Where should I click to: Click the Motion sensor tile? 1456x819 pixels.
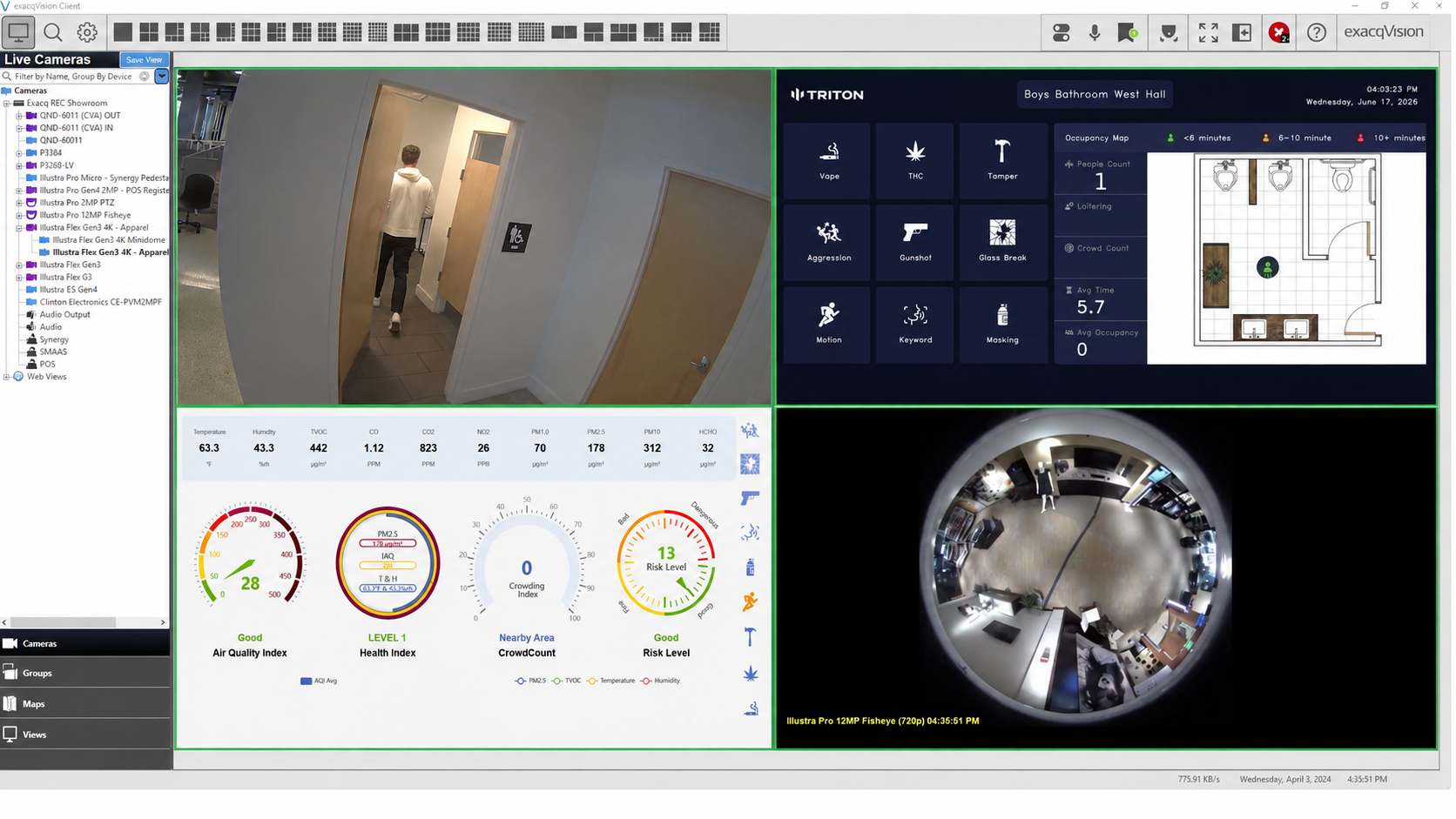click(x=828, y=325)
